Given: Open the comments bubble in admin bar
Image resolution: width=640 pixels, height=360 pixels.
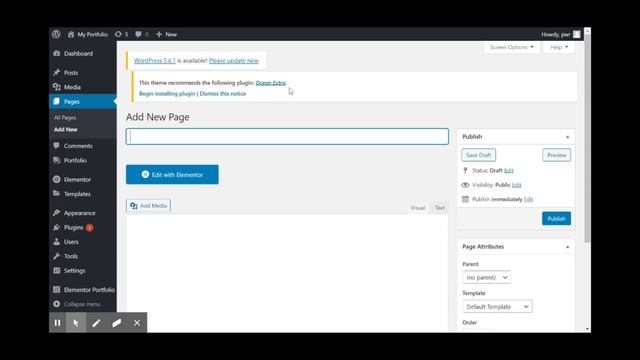Looking at the screenshot, I should (141, 34).
